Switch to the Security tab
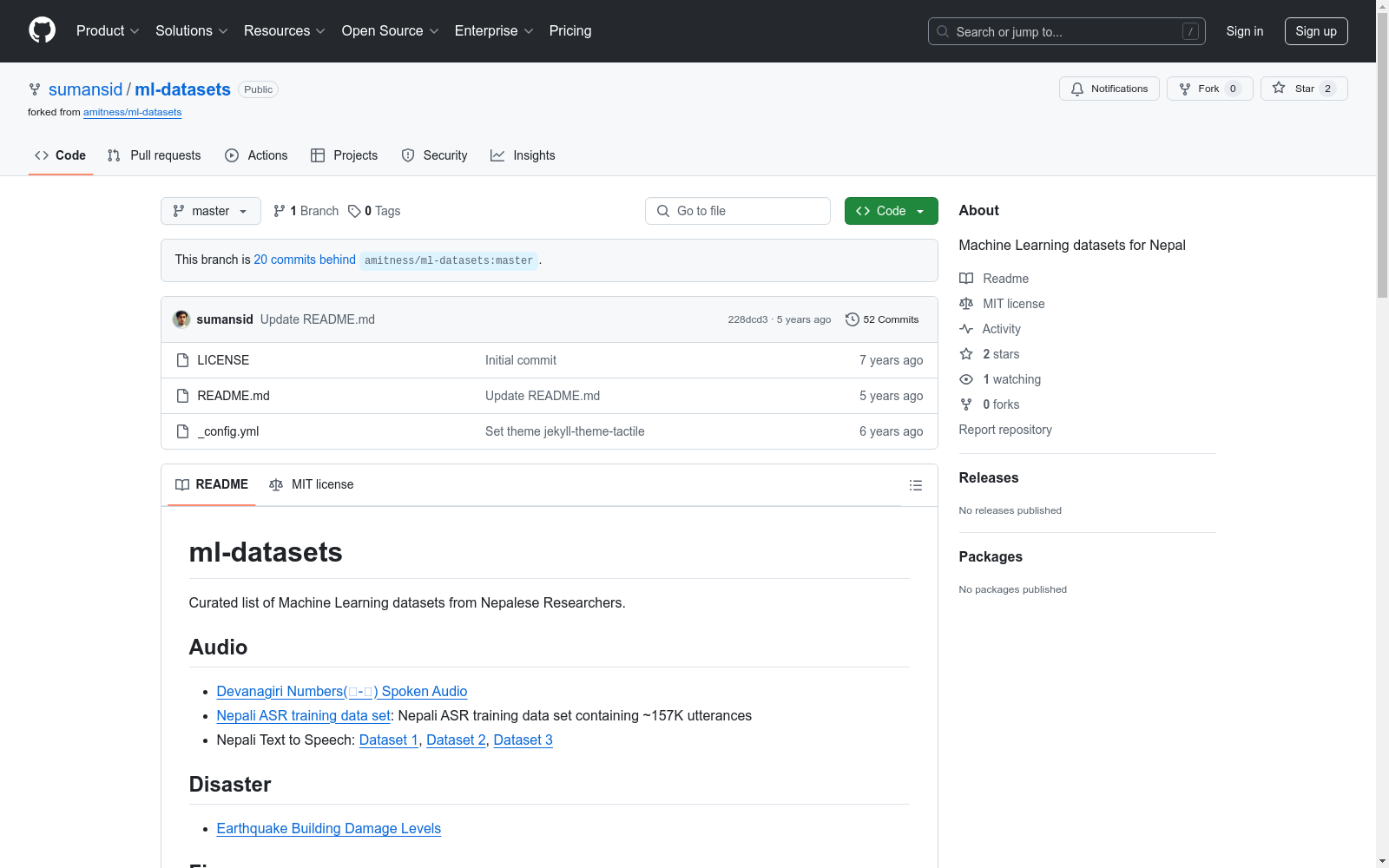 click(x=434, y=155)
